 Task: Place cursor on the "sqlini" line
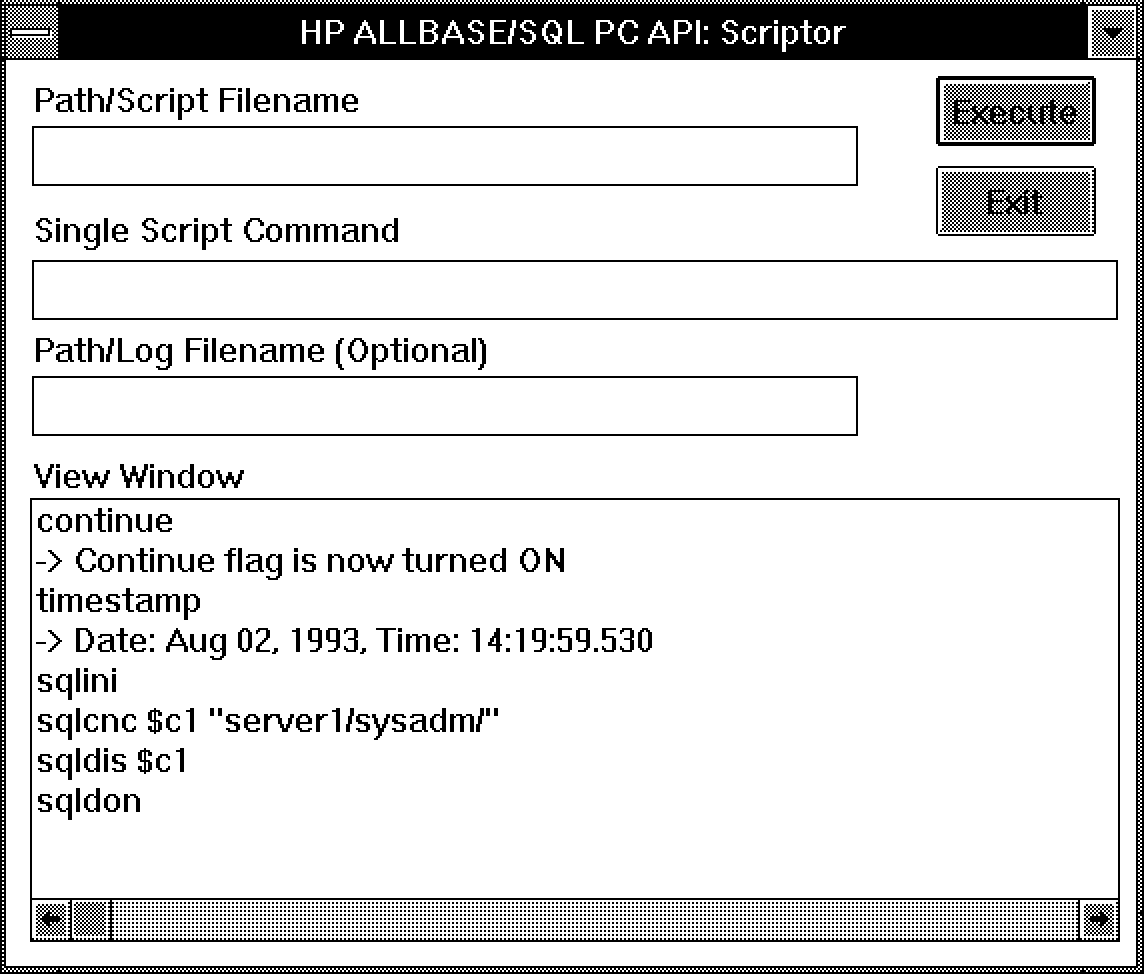(x=77, y=681)
